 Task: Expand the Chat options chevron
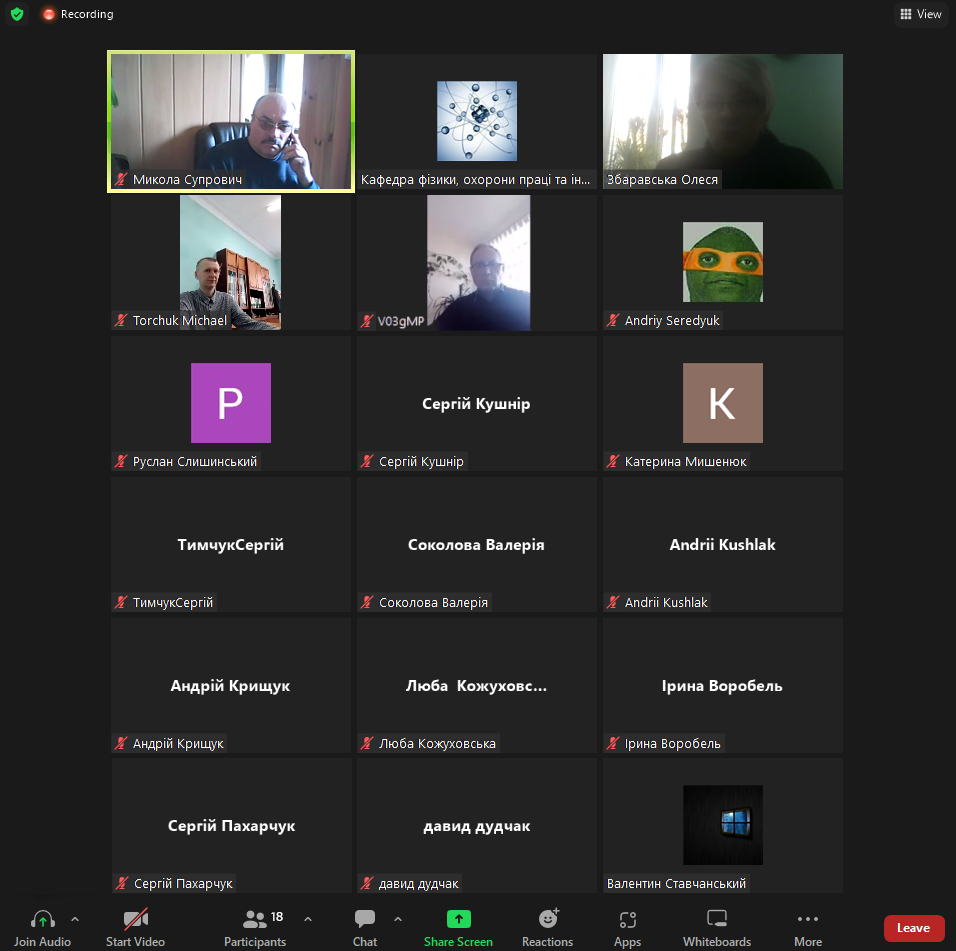[398, 918]
